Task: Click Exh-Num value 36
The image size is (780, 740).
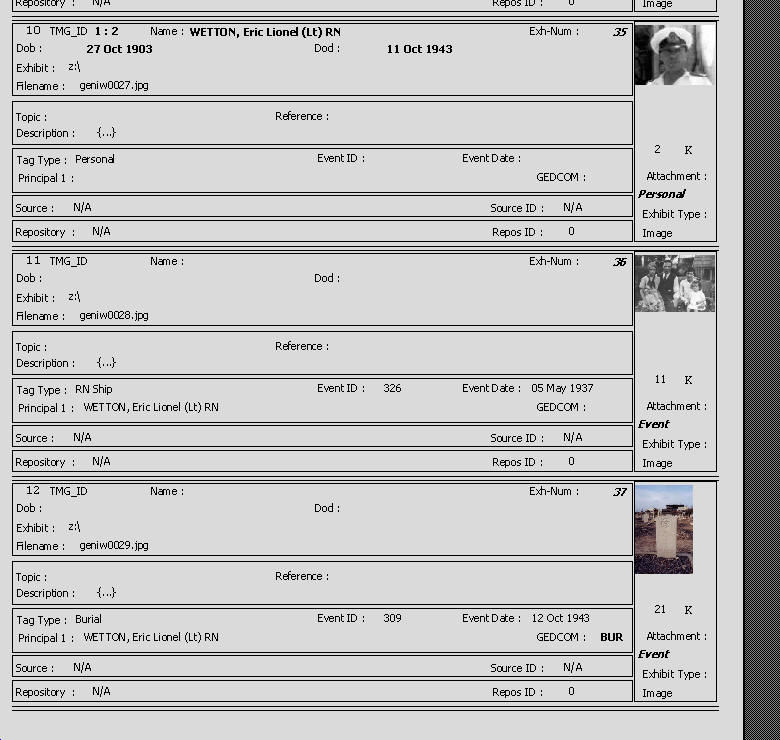Action: pos(620,262)
